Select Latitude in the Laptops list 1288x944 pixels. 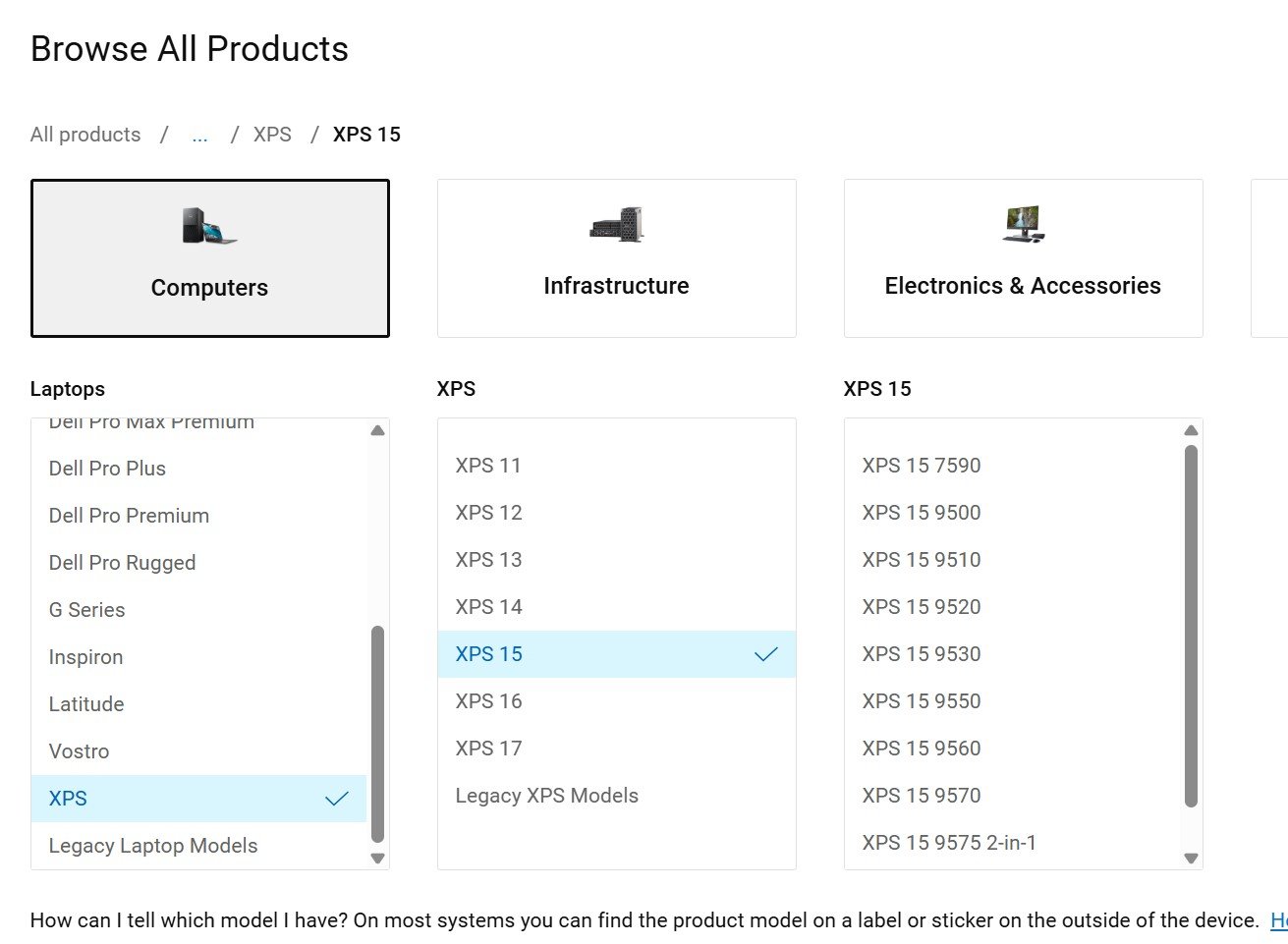86,704
